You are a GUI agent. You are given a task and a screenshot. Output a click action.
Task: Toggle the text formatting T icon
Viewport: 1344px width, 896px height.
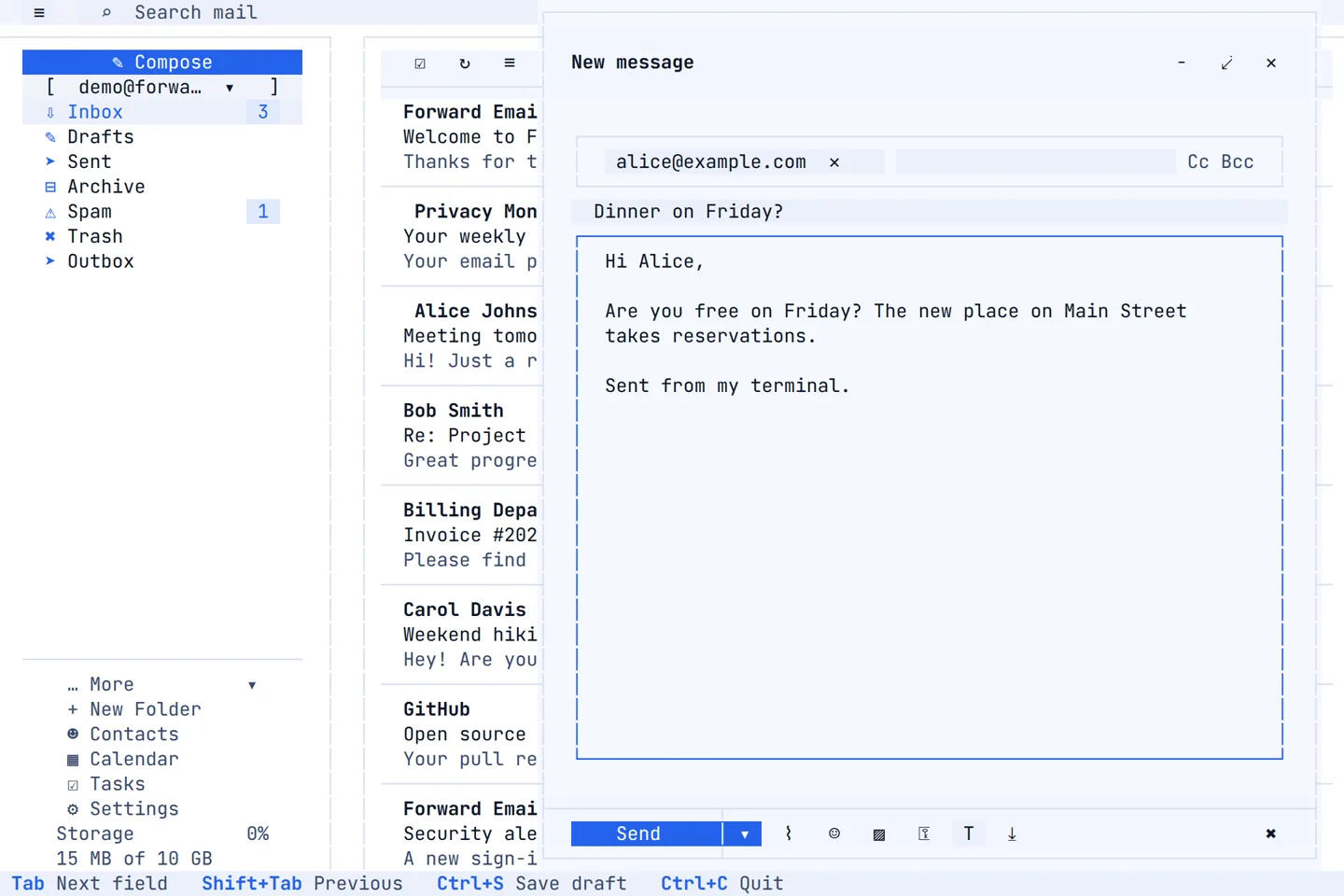(969, 833)
